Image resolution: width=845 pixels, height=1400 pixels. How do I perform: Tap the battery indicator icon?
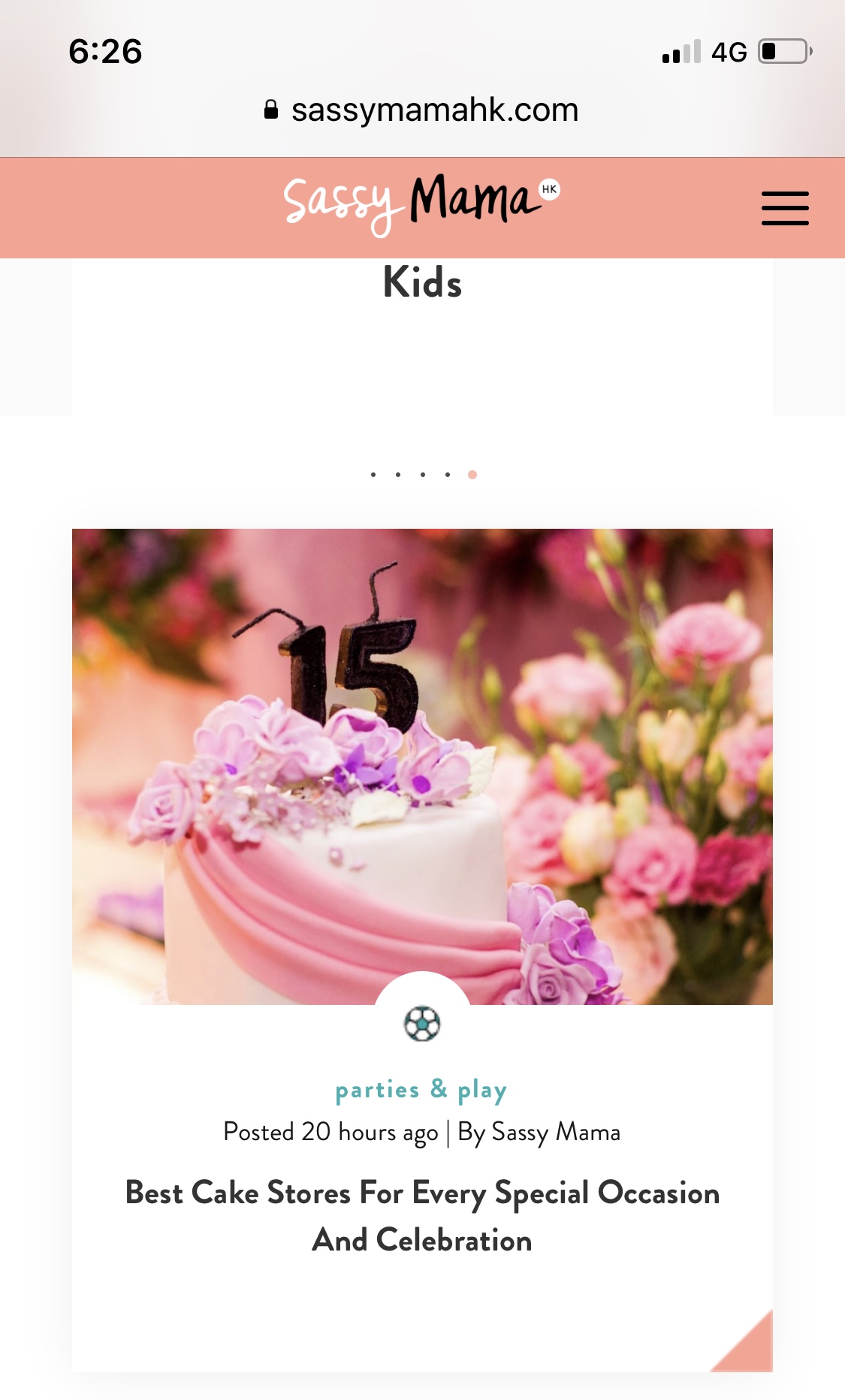[x=785, y=52]
